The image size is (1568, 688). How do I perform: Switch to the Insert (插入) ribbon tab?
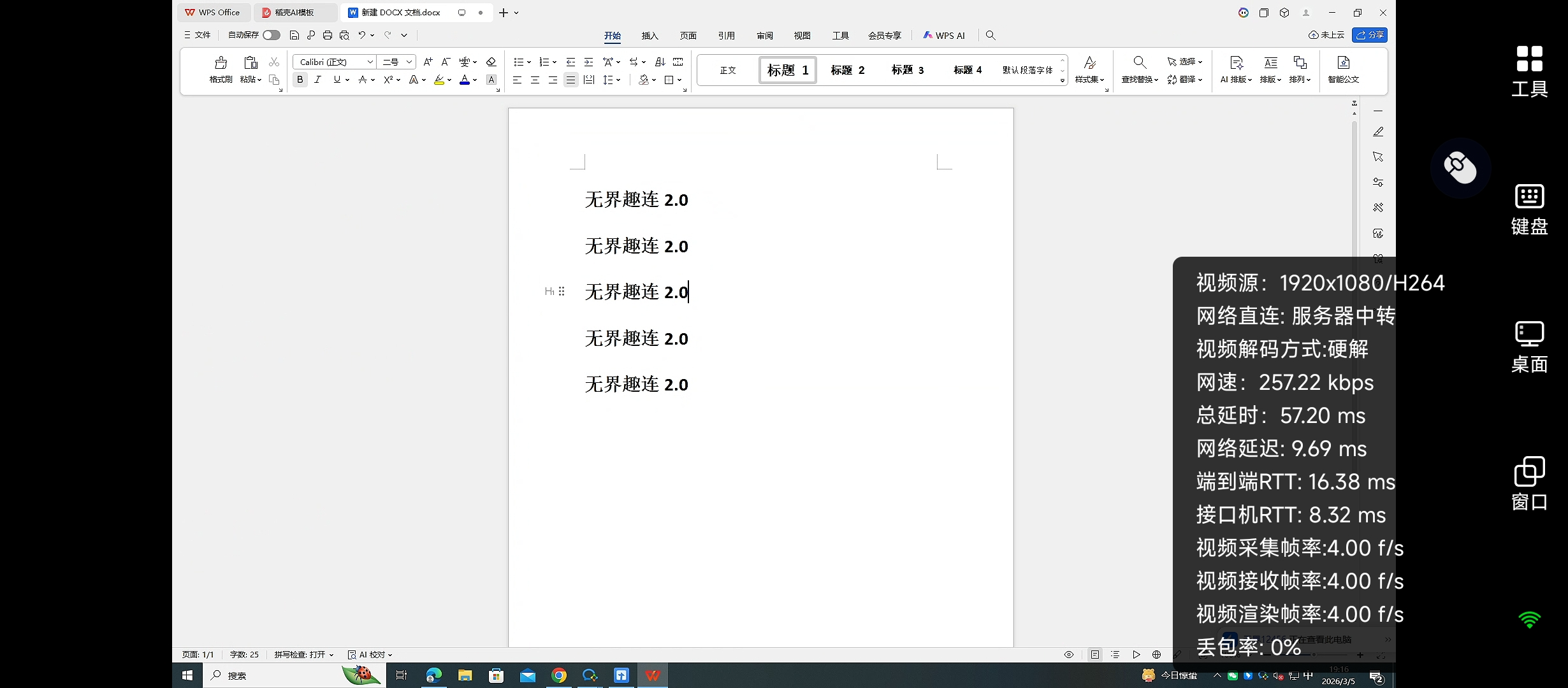point(650,36)
